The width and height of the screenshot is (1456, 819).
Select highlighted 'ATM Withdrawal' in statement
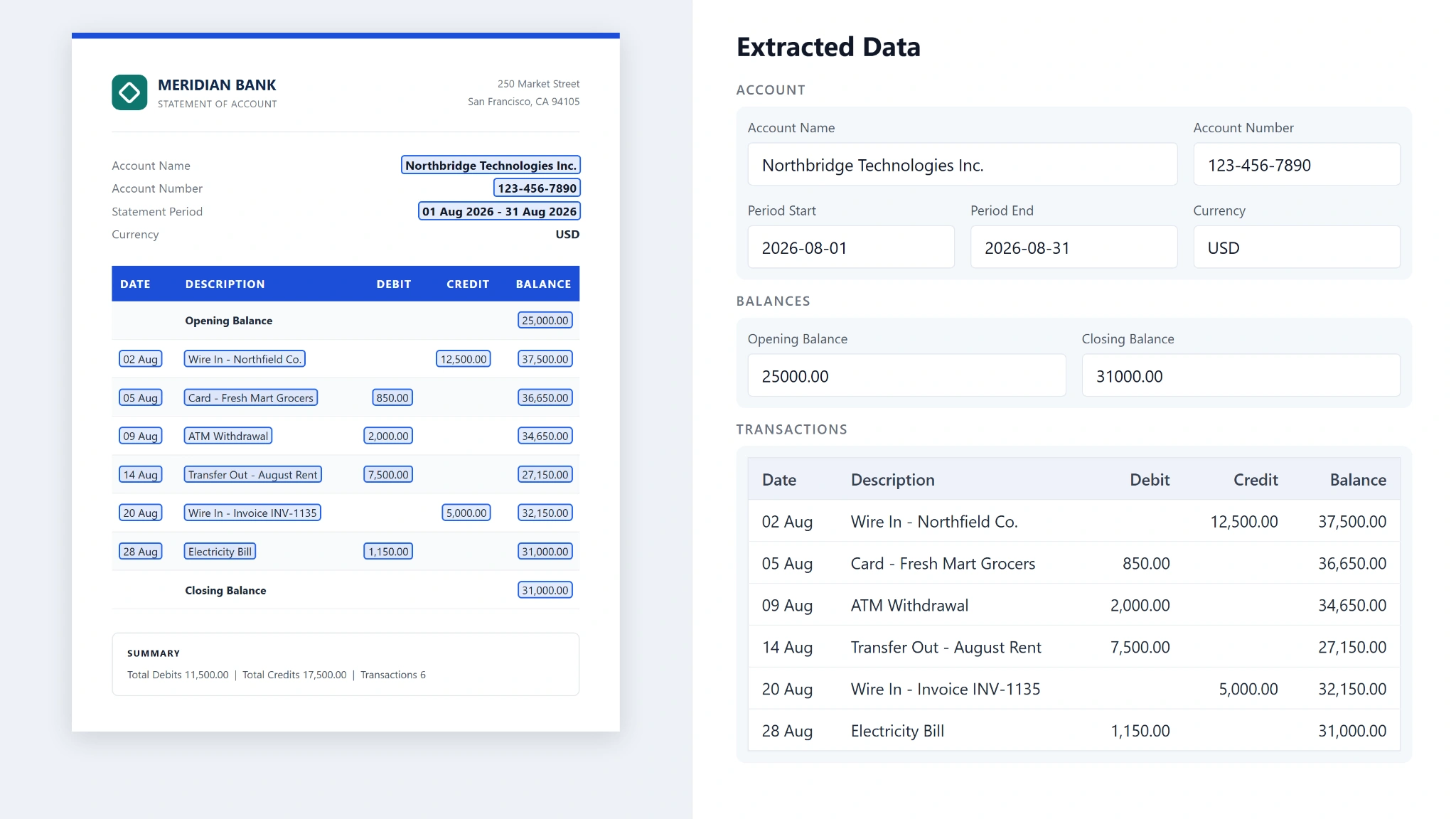(x=227, y=436)
